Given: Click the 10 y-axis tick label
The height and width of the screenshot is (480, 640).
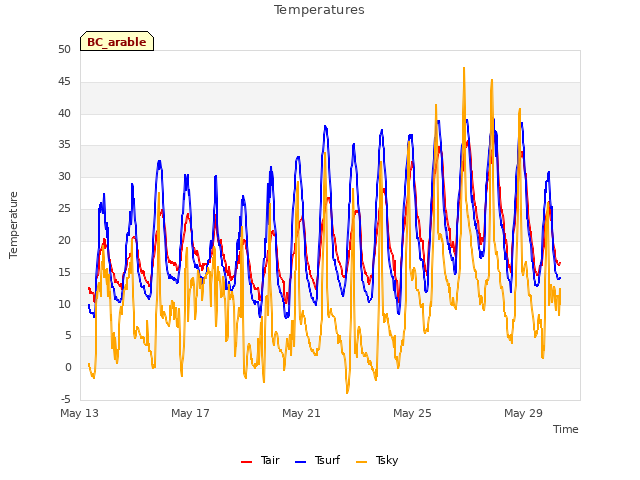Looking at the screenshot, I should coord(64,304).
